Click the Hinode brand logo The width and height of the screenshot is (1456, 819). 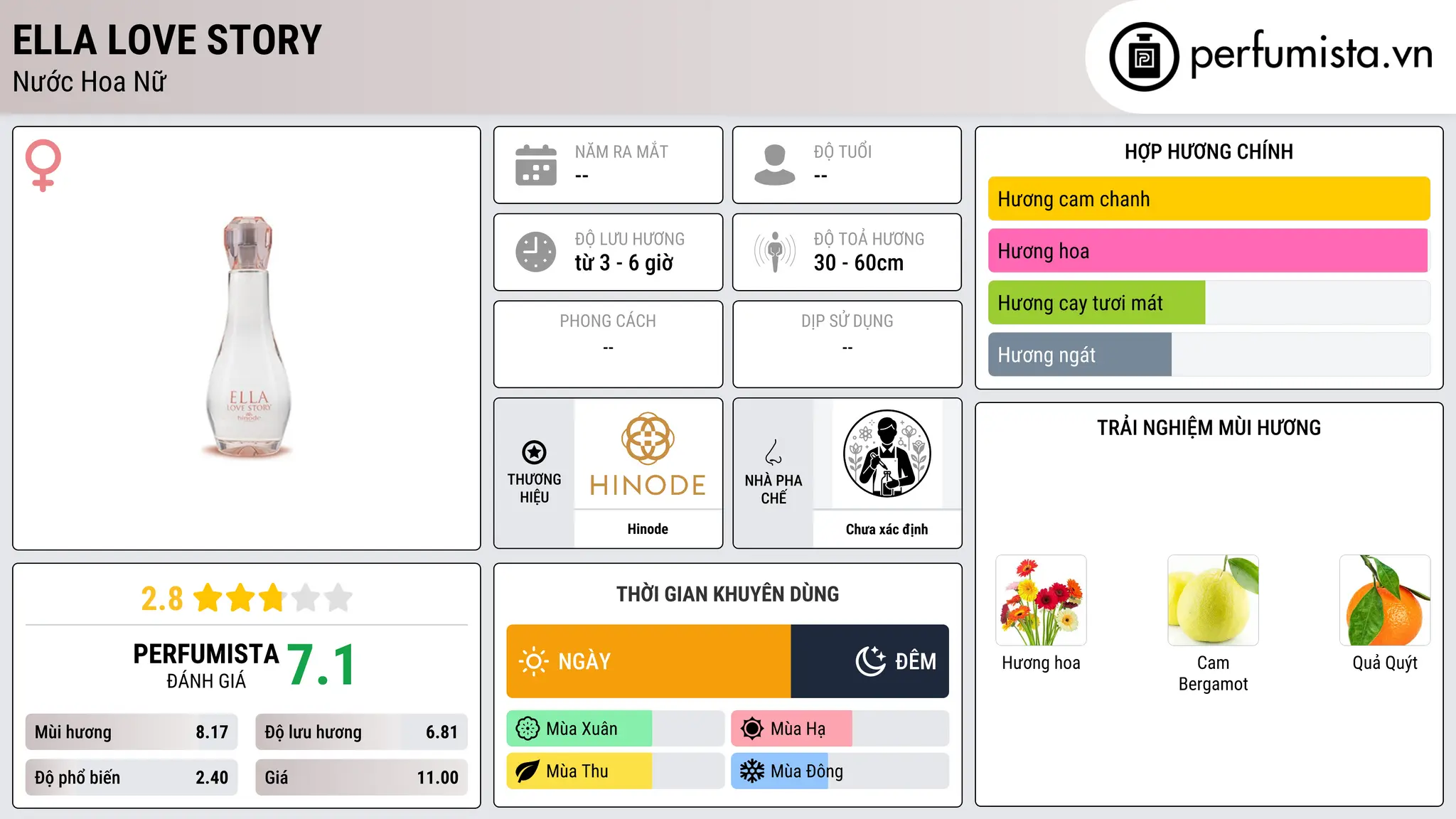click(648, 454)
